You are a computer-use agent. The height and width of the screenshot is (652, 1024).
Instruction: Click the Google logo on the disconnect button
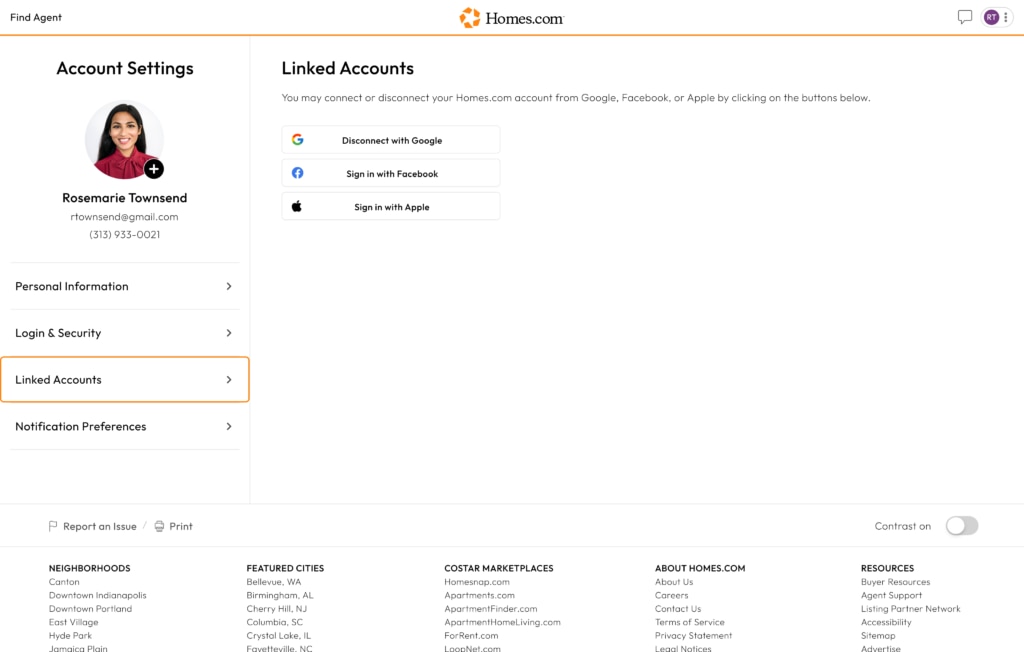tap(297, 139)
